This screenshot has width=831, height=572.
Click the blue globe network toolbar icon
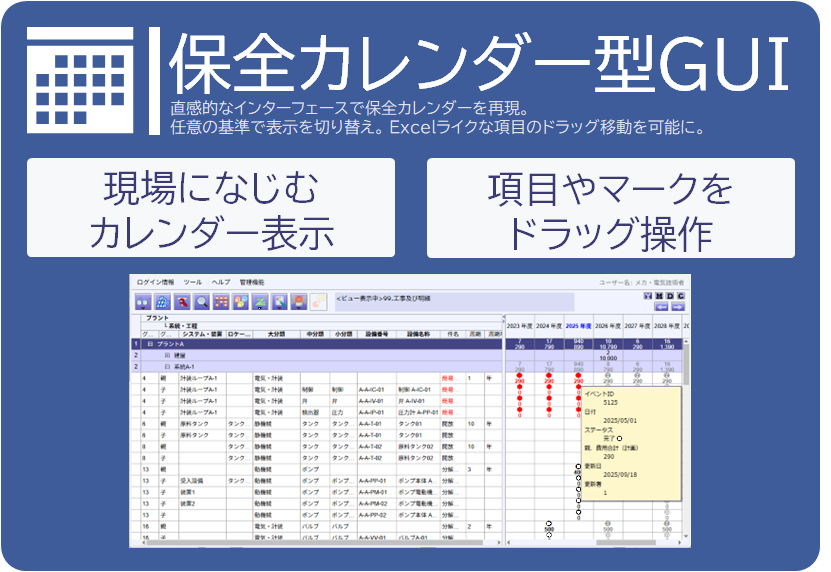tap(163, 300)
